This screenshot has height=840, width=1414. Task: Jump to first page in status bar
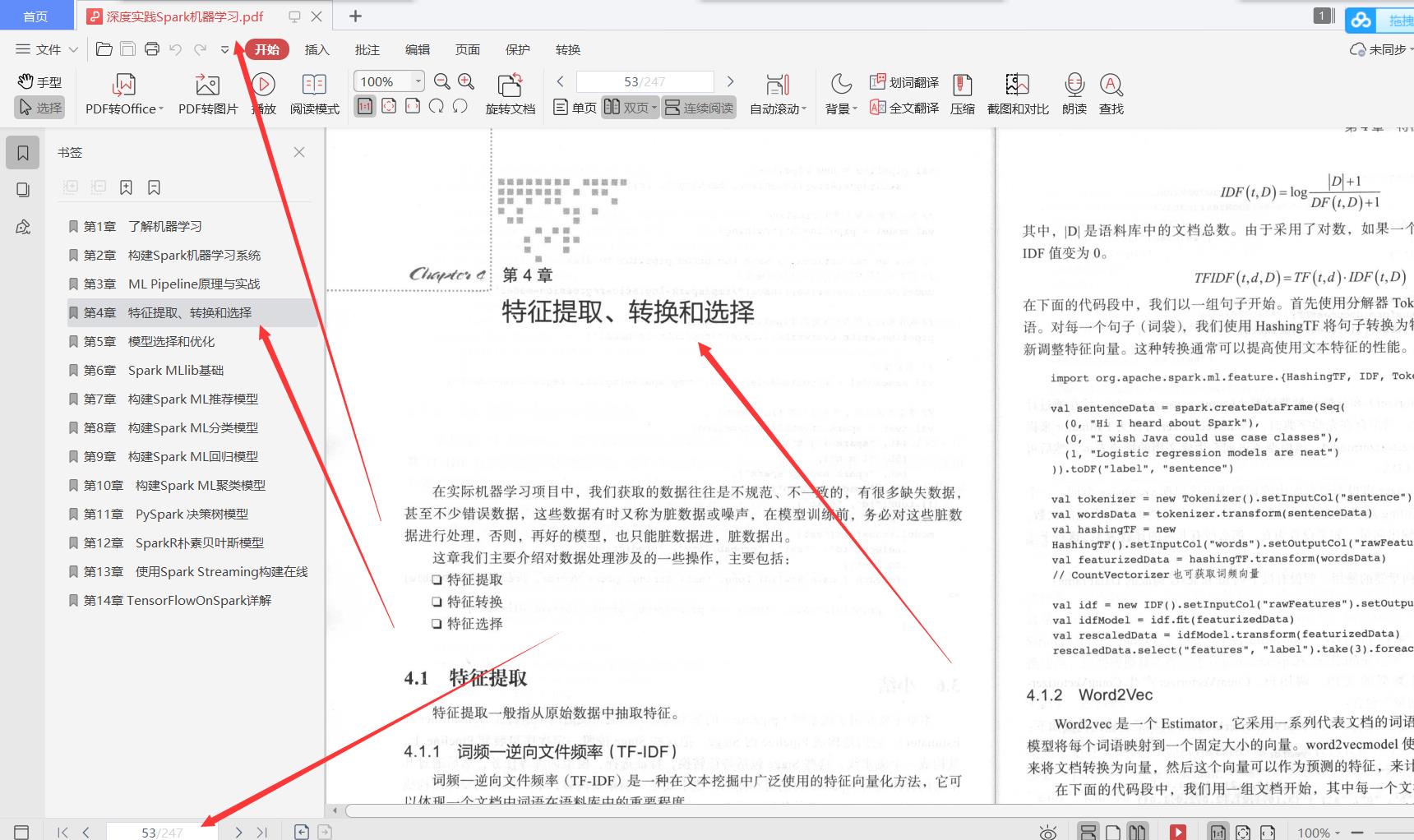tap(62, 832)
